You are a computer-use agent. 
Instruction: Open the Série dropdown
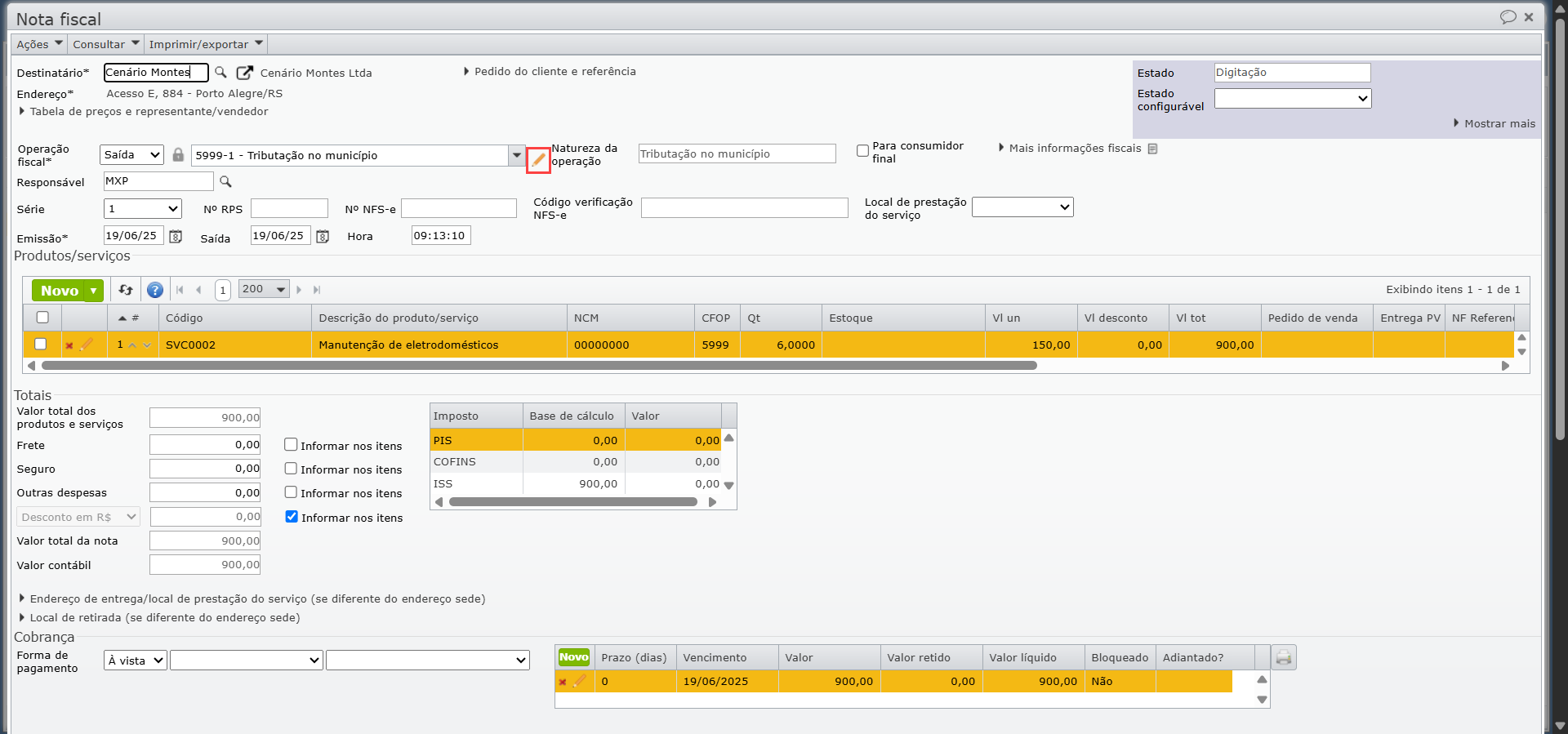coord(143,209)
